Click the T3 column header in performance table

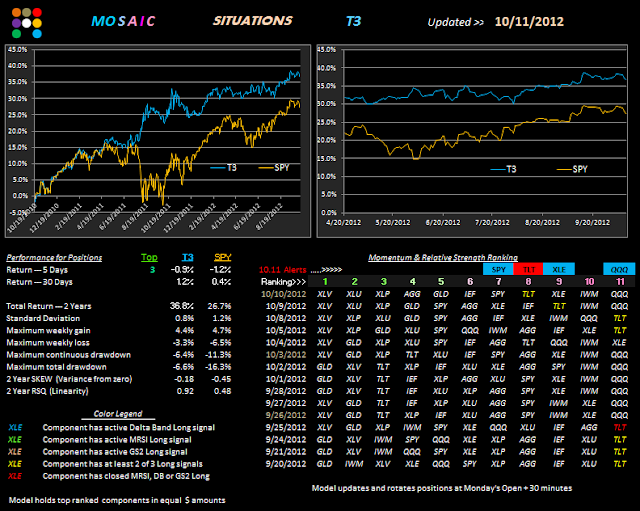click(187, 257)
